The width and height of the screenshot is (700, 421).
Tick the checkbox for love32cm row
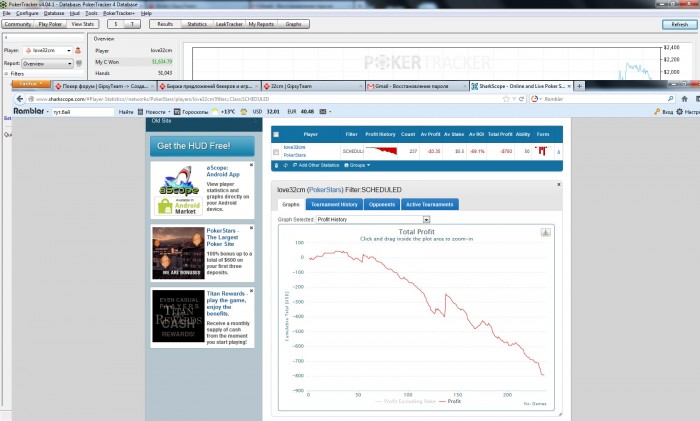click(276, 152)
